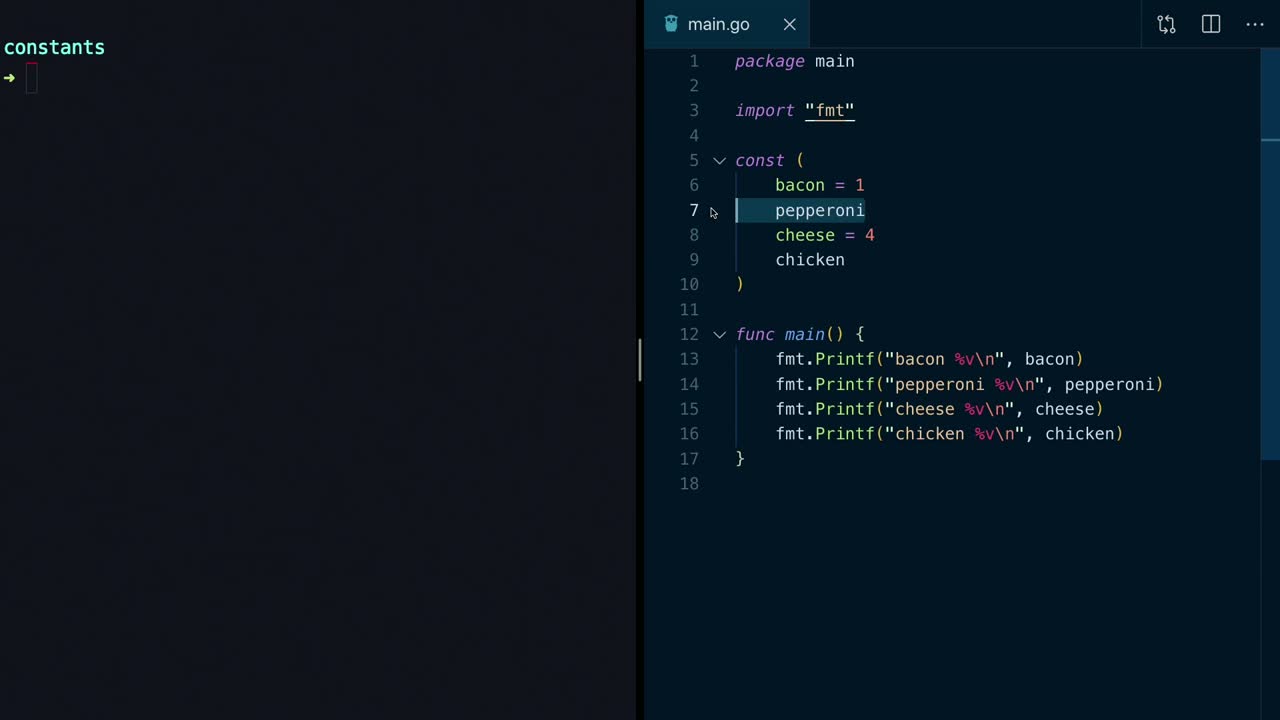Place cursor on the pepperoni constant
The width and height of the screenshot is (1280, 720).
pos(819,210)
